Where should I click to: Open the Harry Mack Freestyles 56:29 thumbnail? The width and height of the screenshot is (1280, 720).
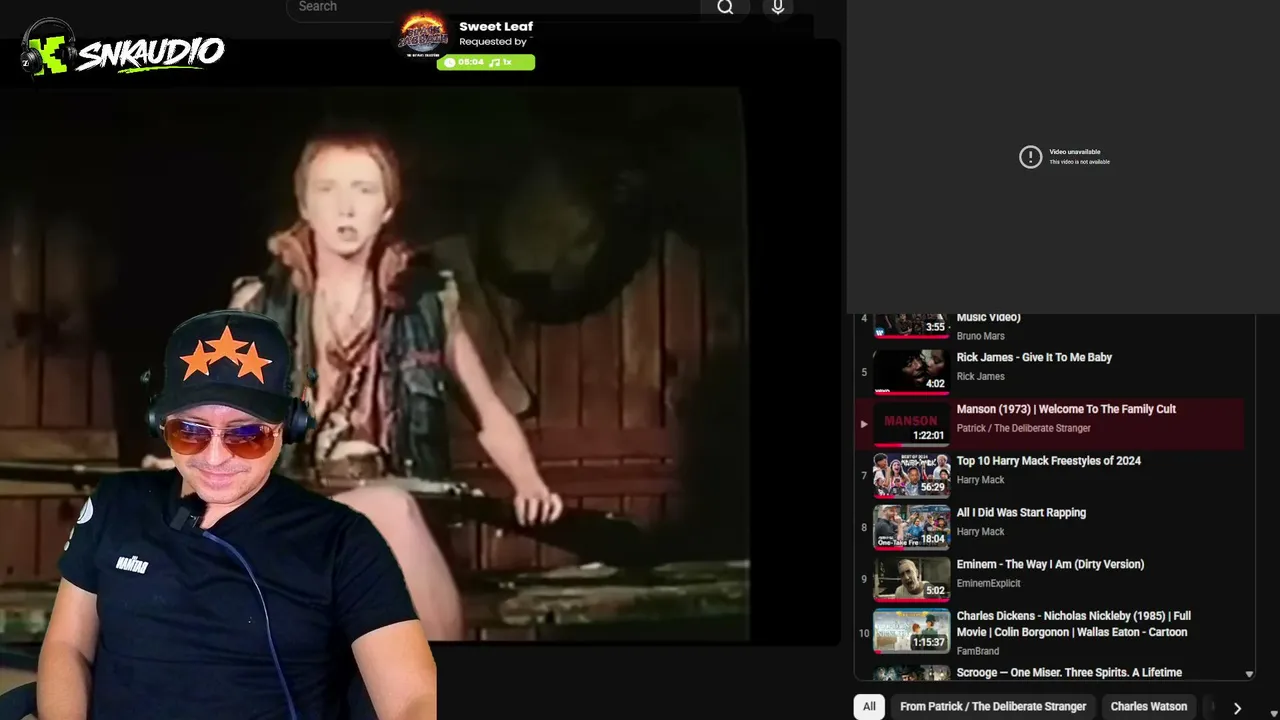(x=911, y=474)
